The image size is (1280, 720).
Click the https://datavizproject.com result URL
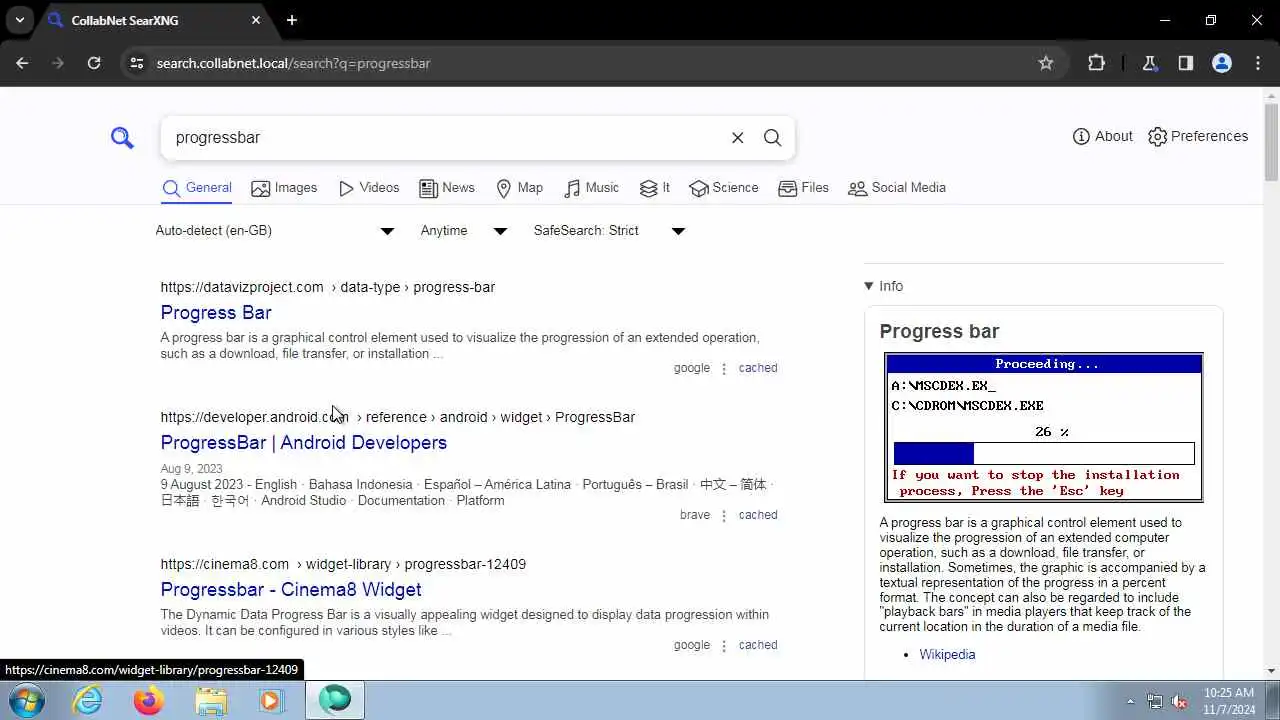tap(242, 287)
